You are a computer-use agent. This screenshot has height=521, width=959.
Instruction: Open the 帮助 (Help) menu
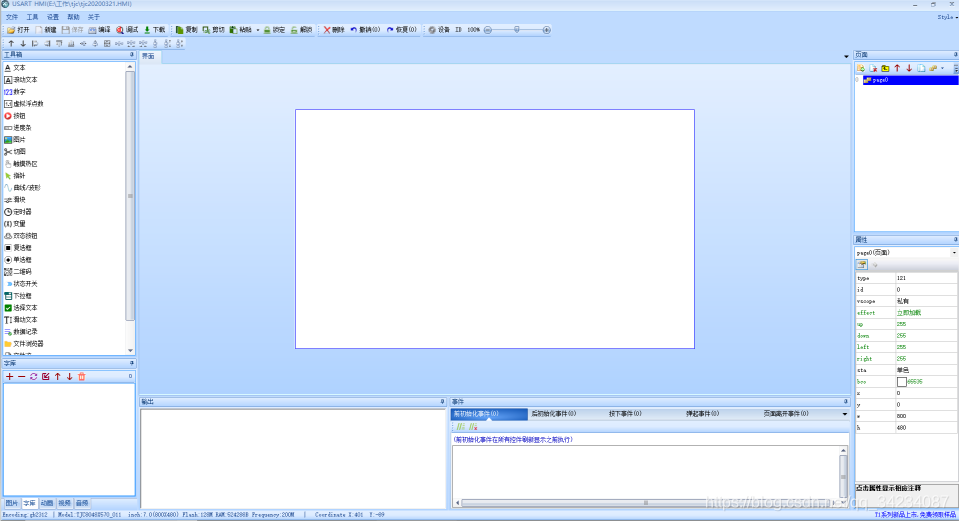pos(73,17)
